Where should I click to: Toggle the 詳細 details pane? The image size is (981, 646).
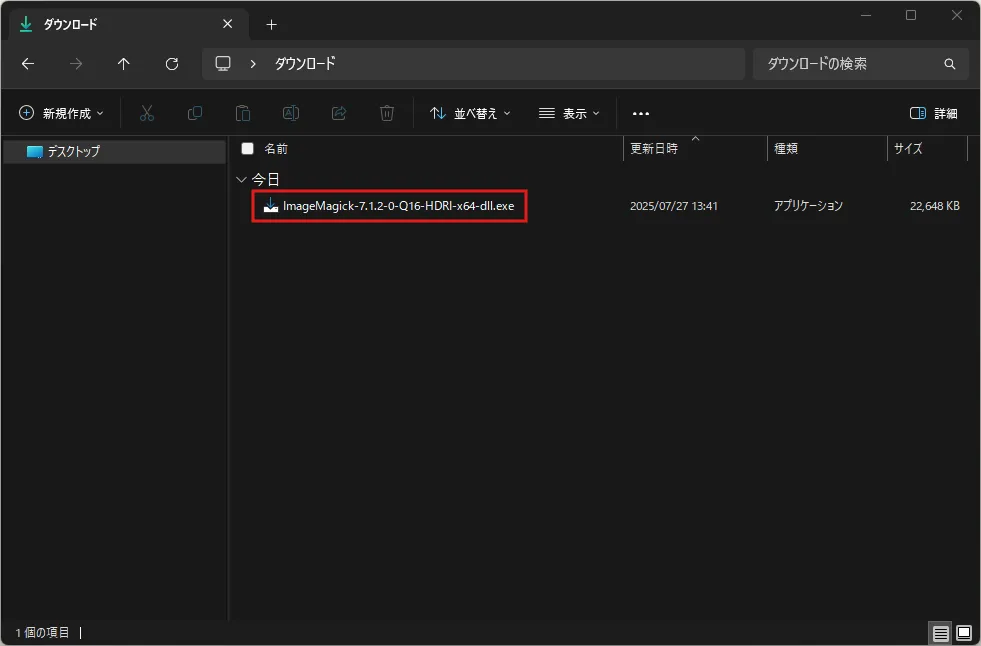pos(933,113)
